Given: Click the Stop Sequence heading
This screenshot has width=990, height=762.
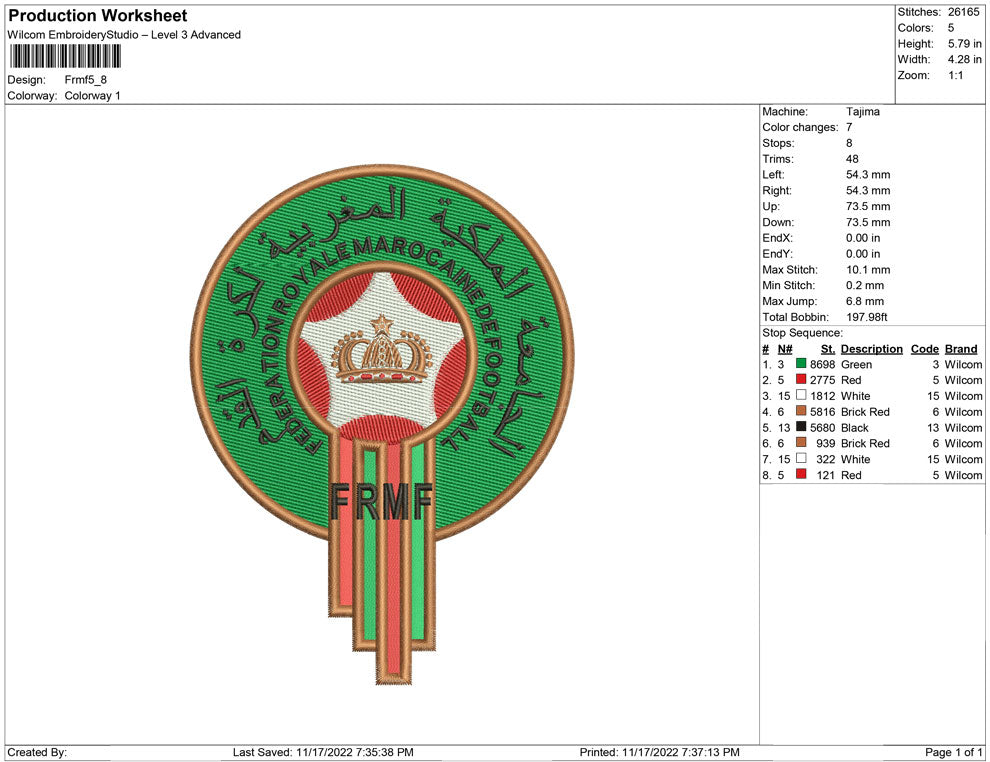Looking at the screenshot, I should 802,333.
